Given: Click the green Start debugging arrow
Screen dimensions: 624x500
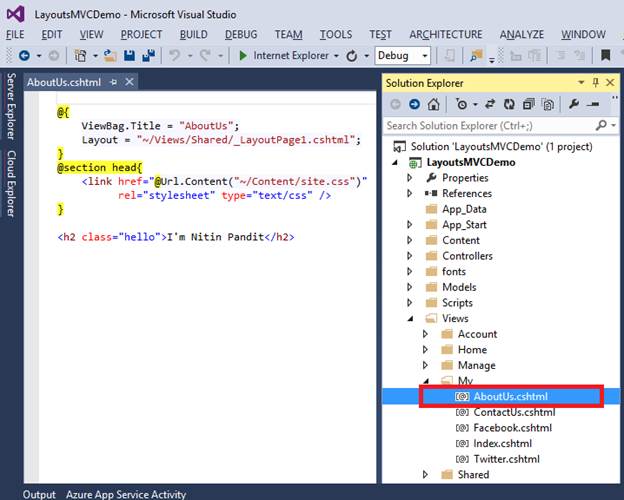Looking at the screenshot, I should tap(243, 56).
